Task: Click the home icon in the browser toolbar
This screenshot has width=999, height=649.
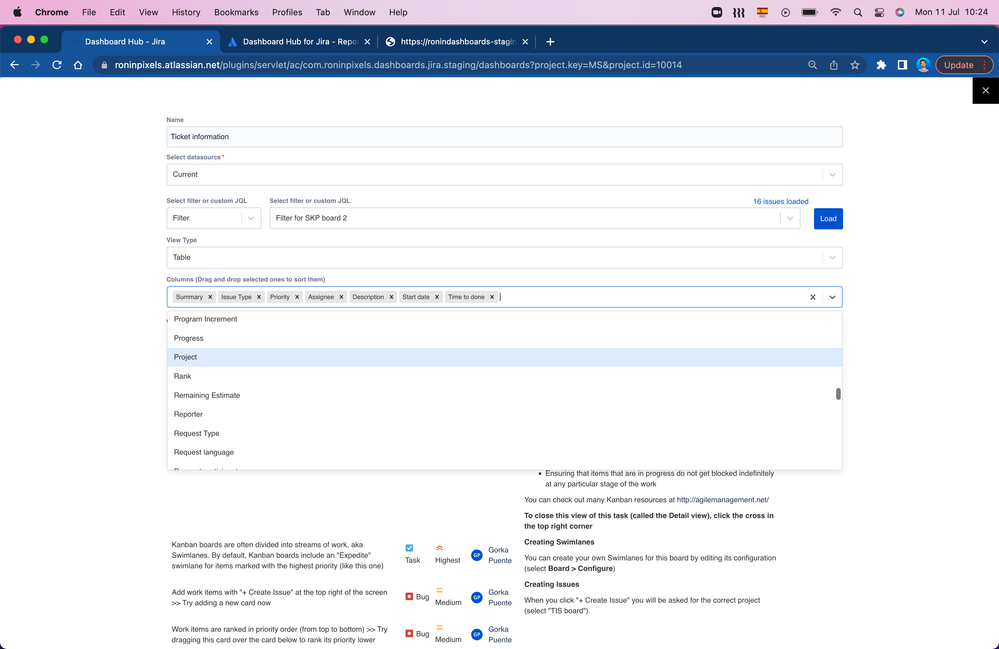Action: click(x=77, y=64)
